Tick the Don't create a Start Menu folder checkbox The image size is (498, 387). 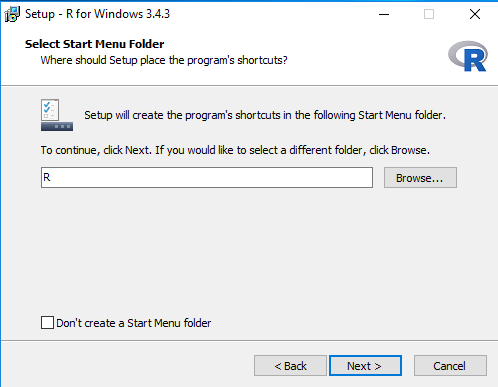pyautogui.click(x=47, y=323)
